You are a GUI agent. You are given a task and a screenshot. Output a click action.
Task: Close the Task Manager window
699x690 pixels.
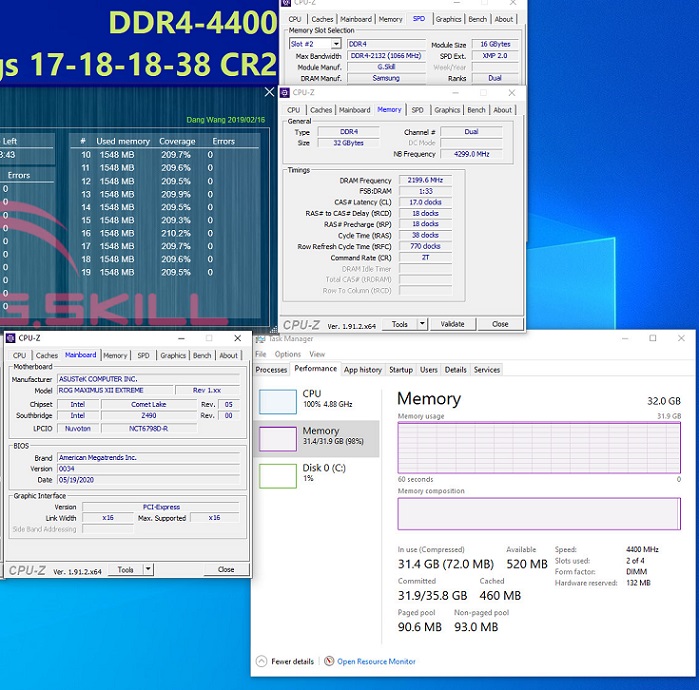681,338
